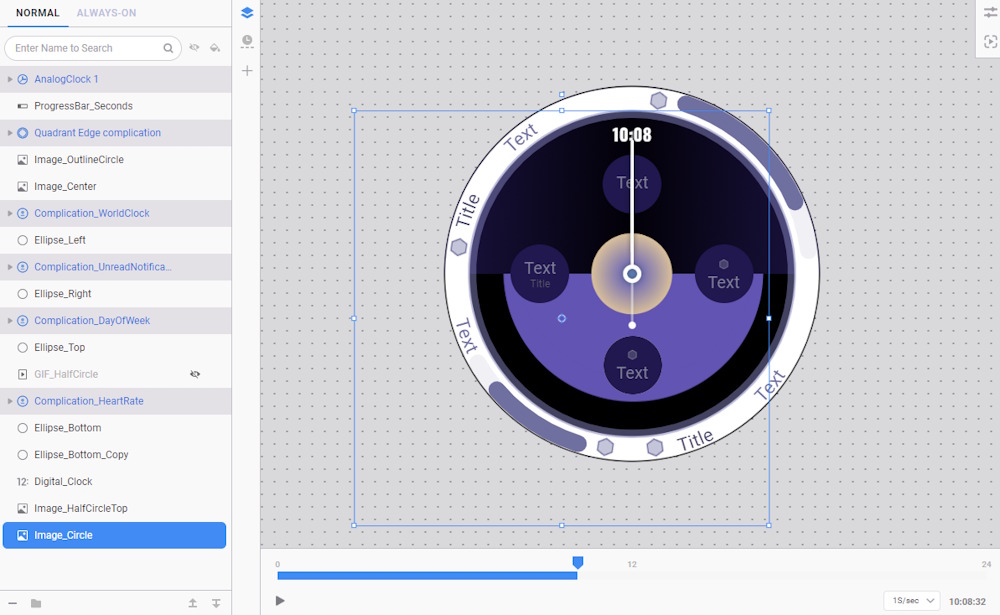Expand the Complication_HeartRate layer

click(10, 401)
